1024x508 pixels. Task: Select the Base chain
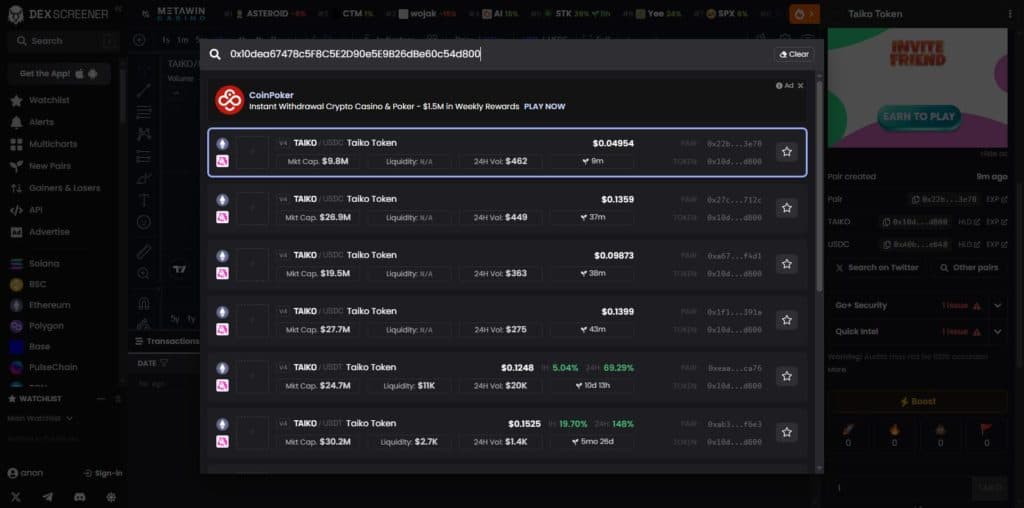click(x=39, y=347)
